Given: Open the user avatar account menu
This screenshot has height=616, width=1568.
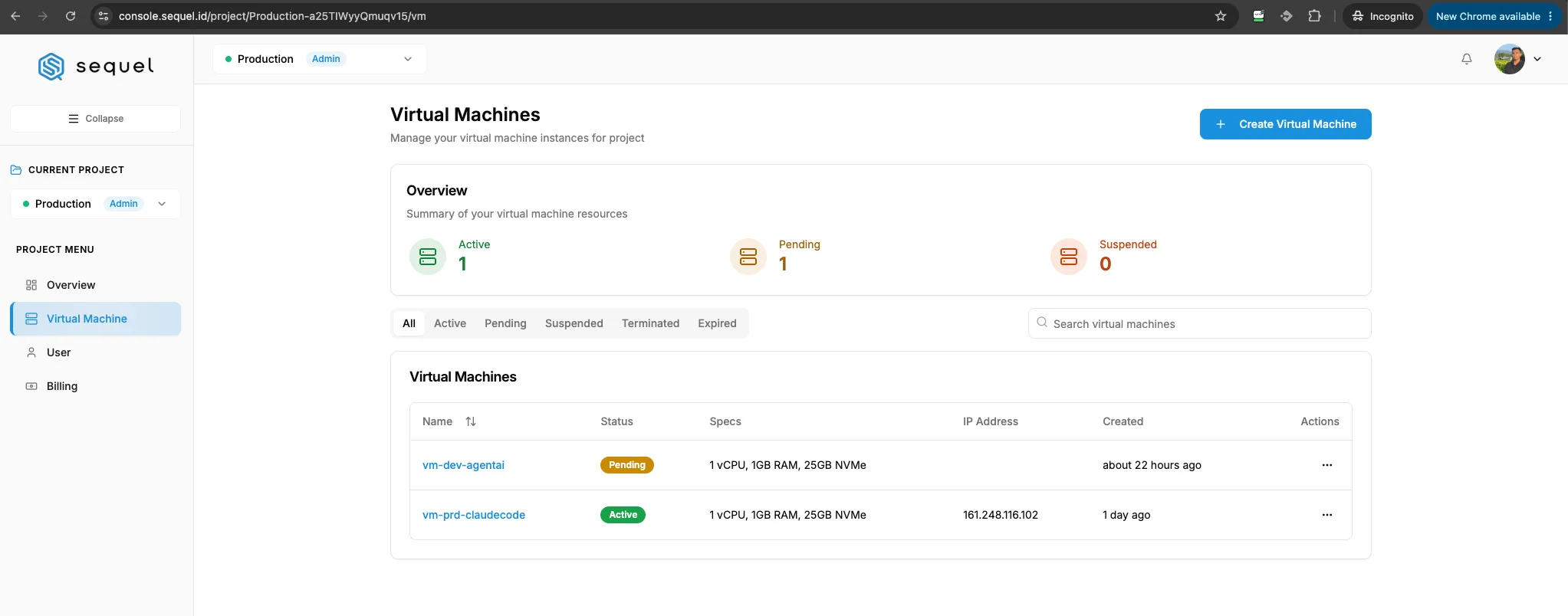Looking at the screenshot, I should coord(1517,59).
